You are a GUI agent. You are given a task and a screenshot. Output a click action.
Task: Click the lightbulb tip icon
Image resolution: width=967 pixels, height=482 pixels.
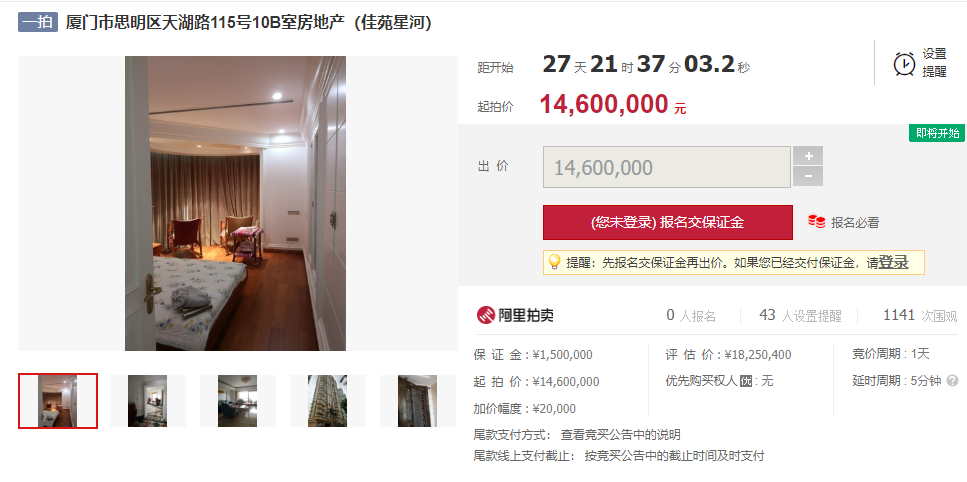(x=554, y=262)
